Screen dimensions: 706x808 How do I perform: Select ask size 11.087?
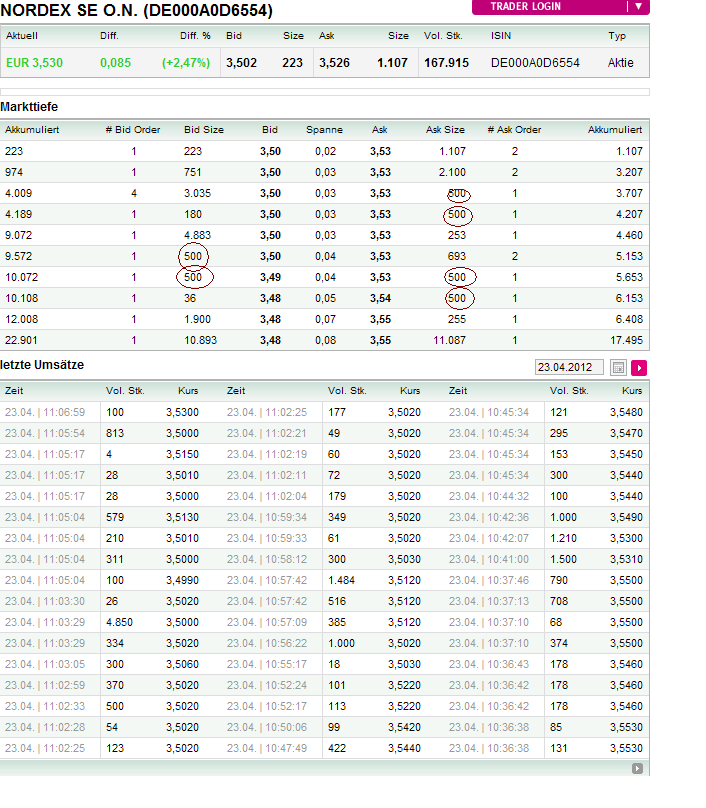point(449,341)
